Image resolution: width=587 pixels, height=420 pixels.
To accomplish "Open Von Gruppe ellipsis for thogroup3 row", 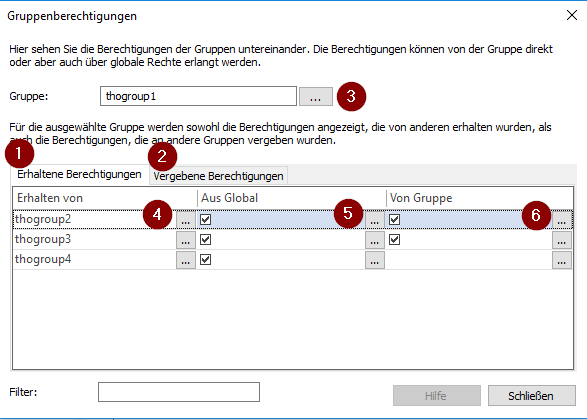I will [x=562, y=240].
